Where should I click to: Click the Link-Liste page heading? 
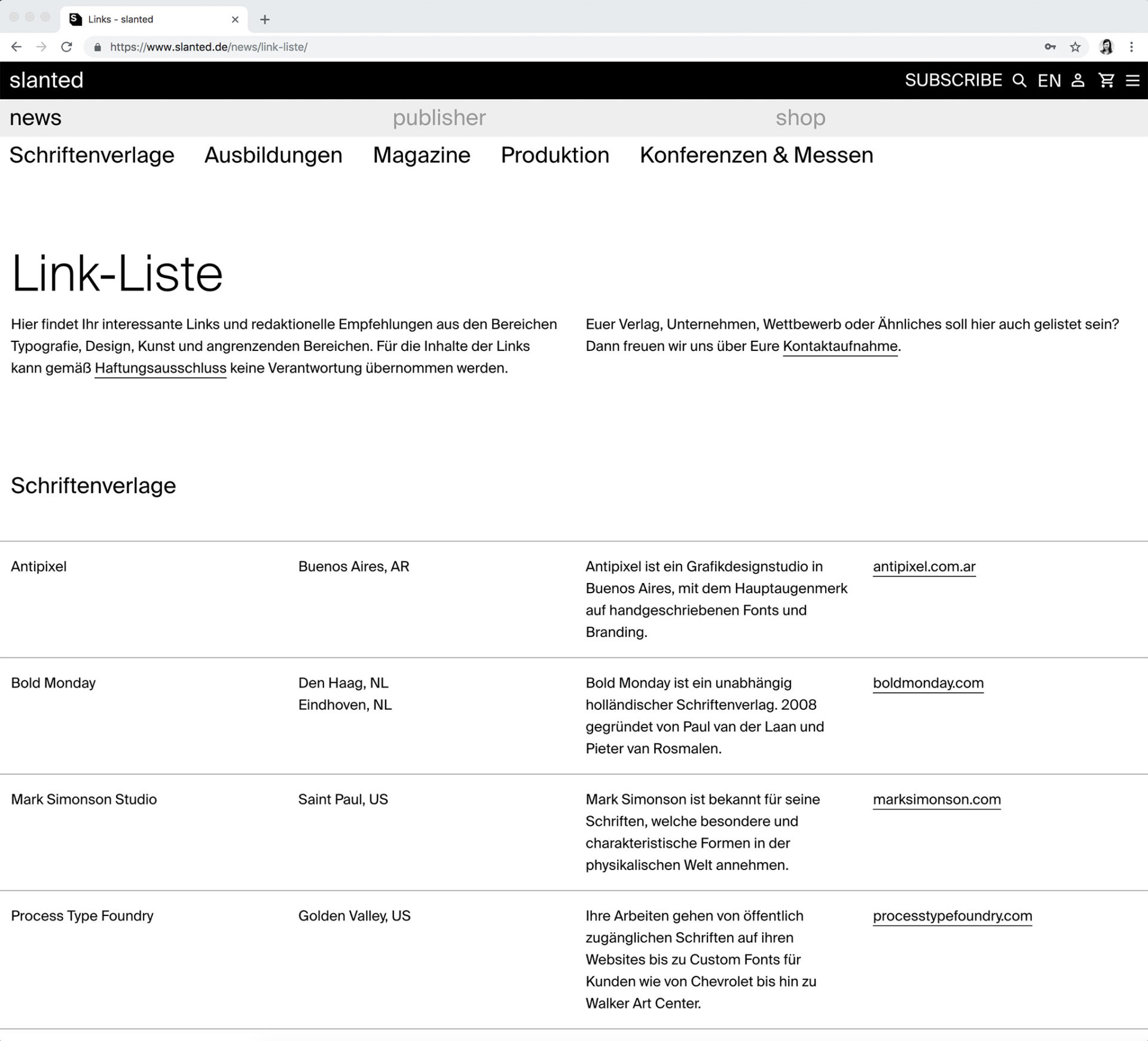pos(117,274)
